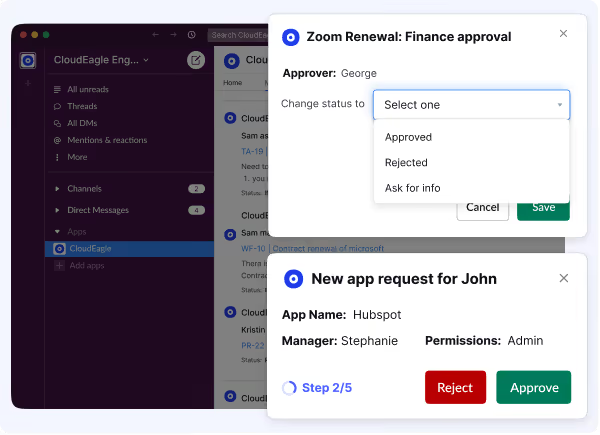Click Save in Zoom Renewal dialog
Image resolution: width=600 pixels, height=435 pixels.
[543, 209]
